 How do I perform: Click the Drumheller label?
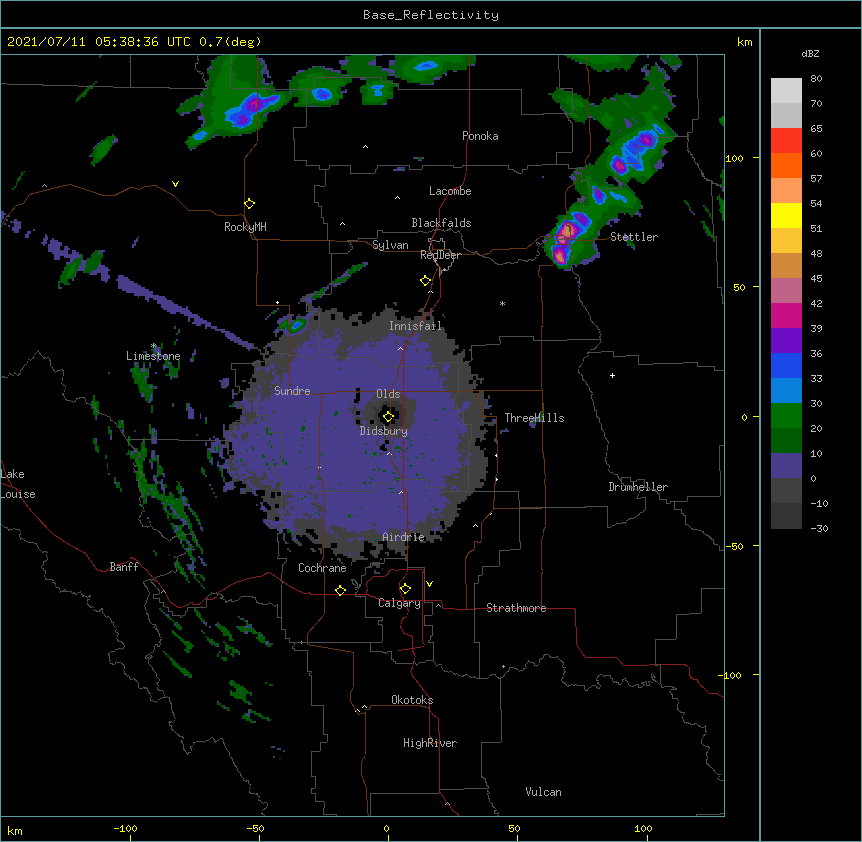pos(638,487)
